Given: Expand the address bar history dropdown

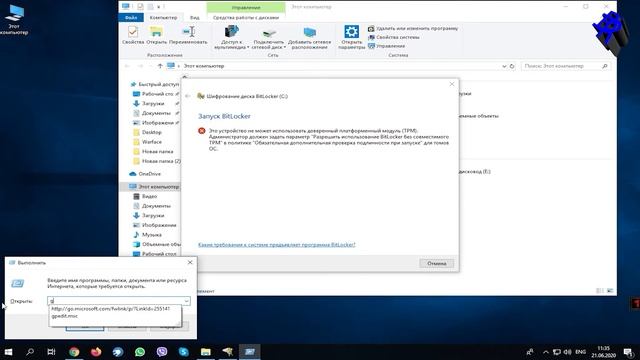Looking at the screenshot, I should (x=504, y=66).
